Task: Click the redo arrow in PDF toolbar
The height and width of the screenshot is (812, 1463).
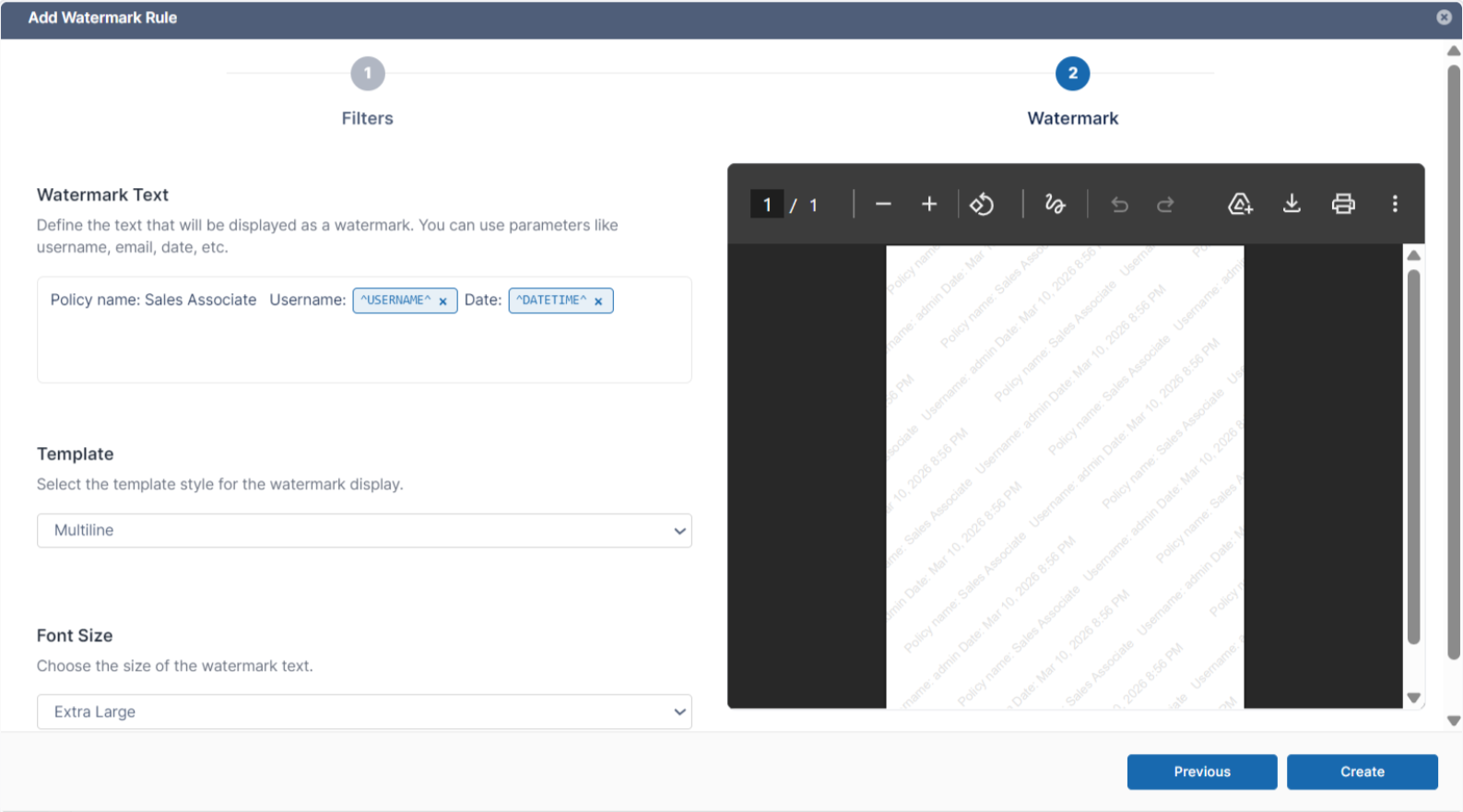Action: point(1165,205)
